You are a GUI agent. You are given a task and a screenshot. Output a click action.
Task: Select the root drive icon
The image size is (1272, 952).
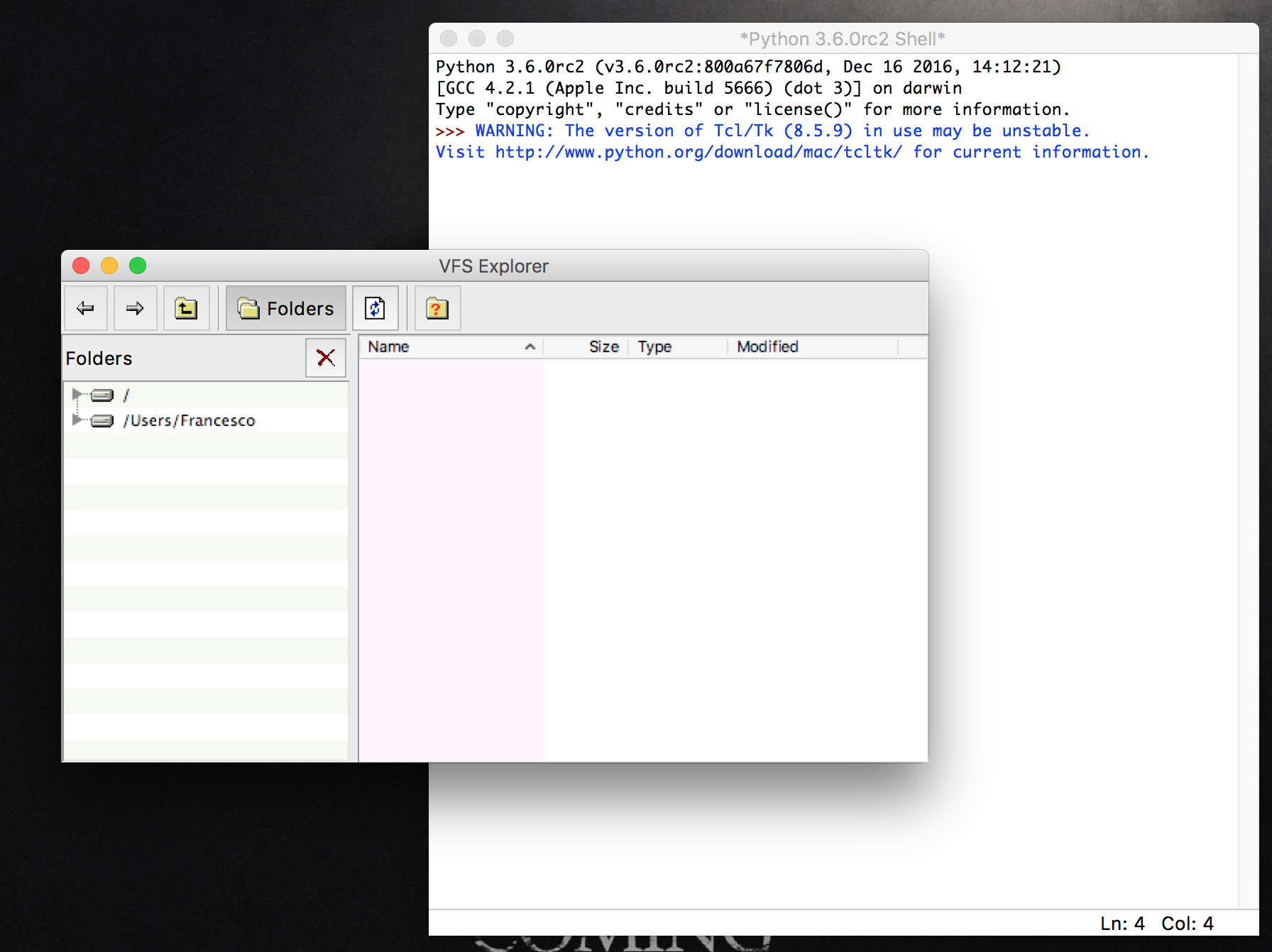(x=102, y=395)
